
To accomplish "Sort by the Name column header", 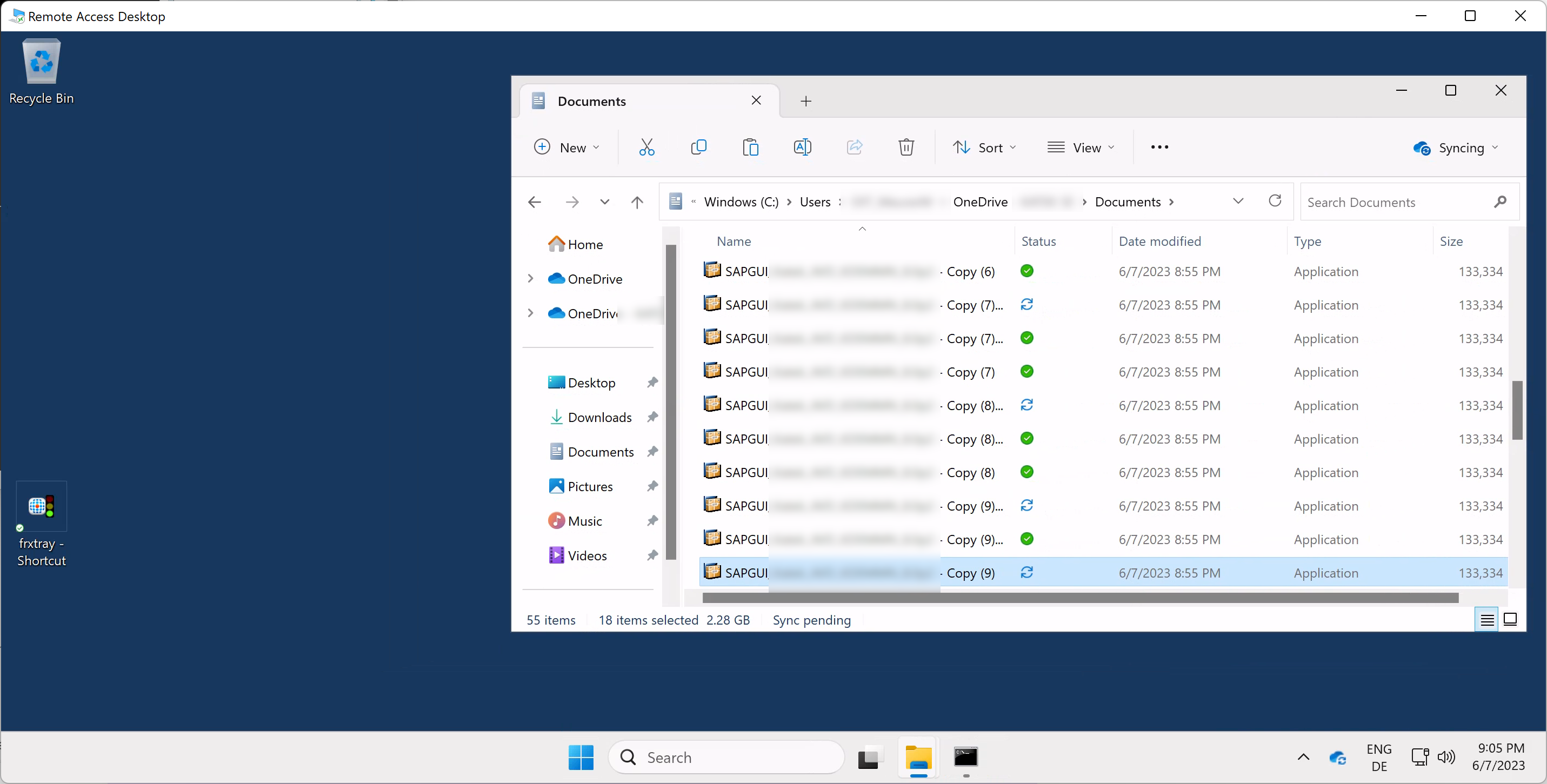I will click(734, 241).
